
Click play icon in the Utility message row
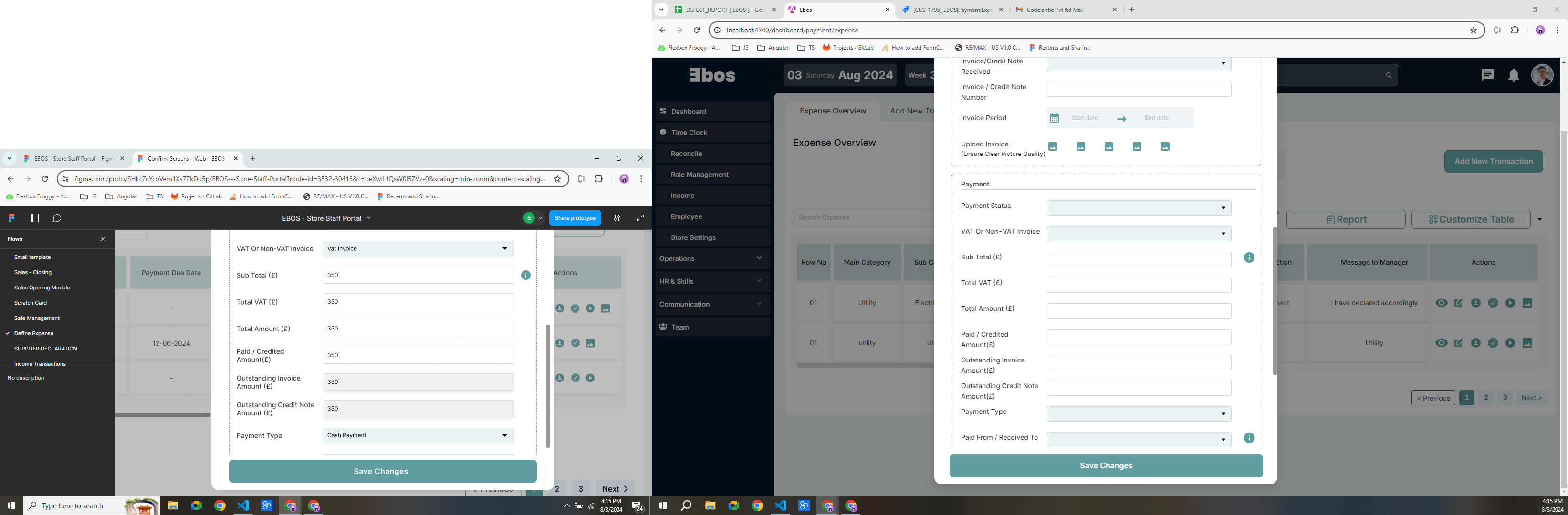pyautogui.click(x=1510, y=343)
